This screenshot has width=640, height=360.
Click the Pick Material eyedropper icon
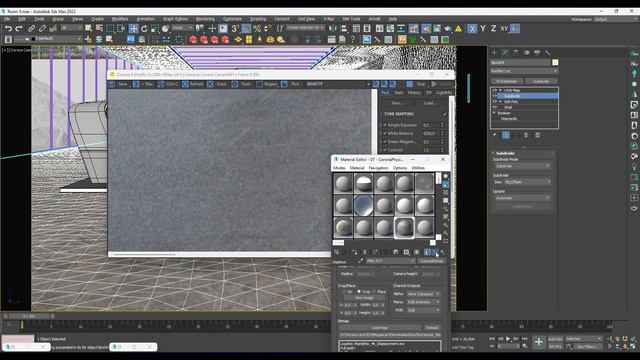tap(361, 261)
